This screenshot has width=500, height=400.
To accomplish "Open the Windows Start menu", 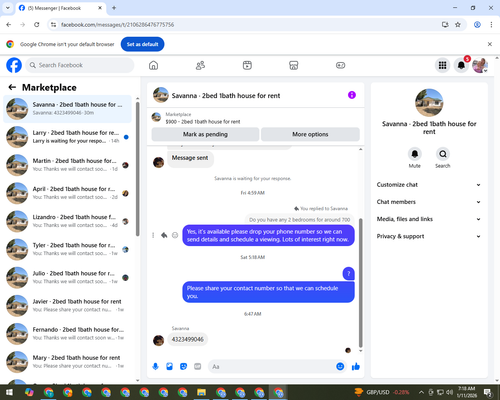I will click(x=9, y=392).
